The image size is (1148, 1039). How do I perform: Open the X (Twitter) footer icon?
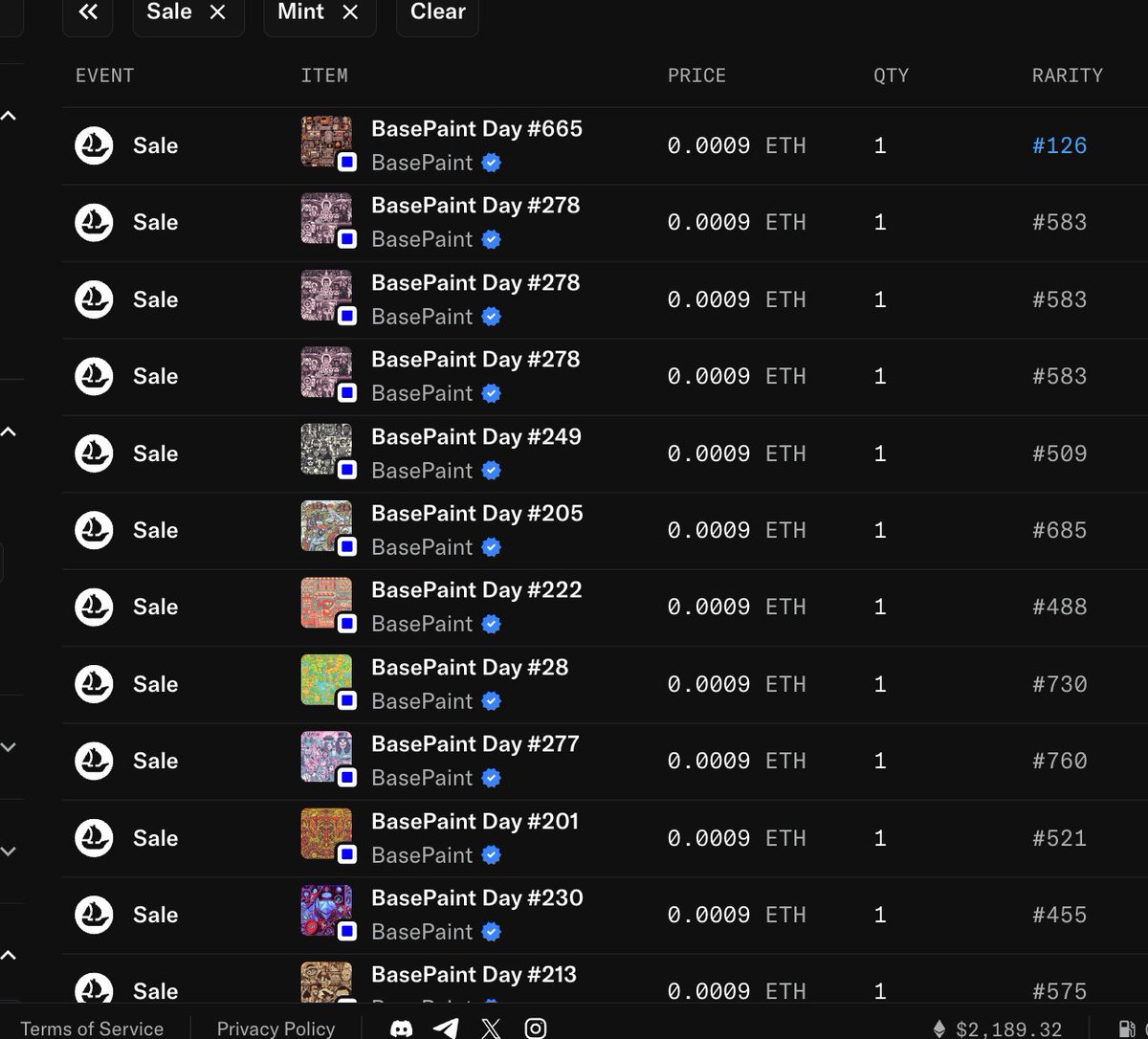(x=491, y=1028)
